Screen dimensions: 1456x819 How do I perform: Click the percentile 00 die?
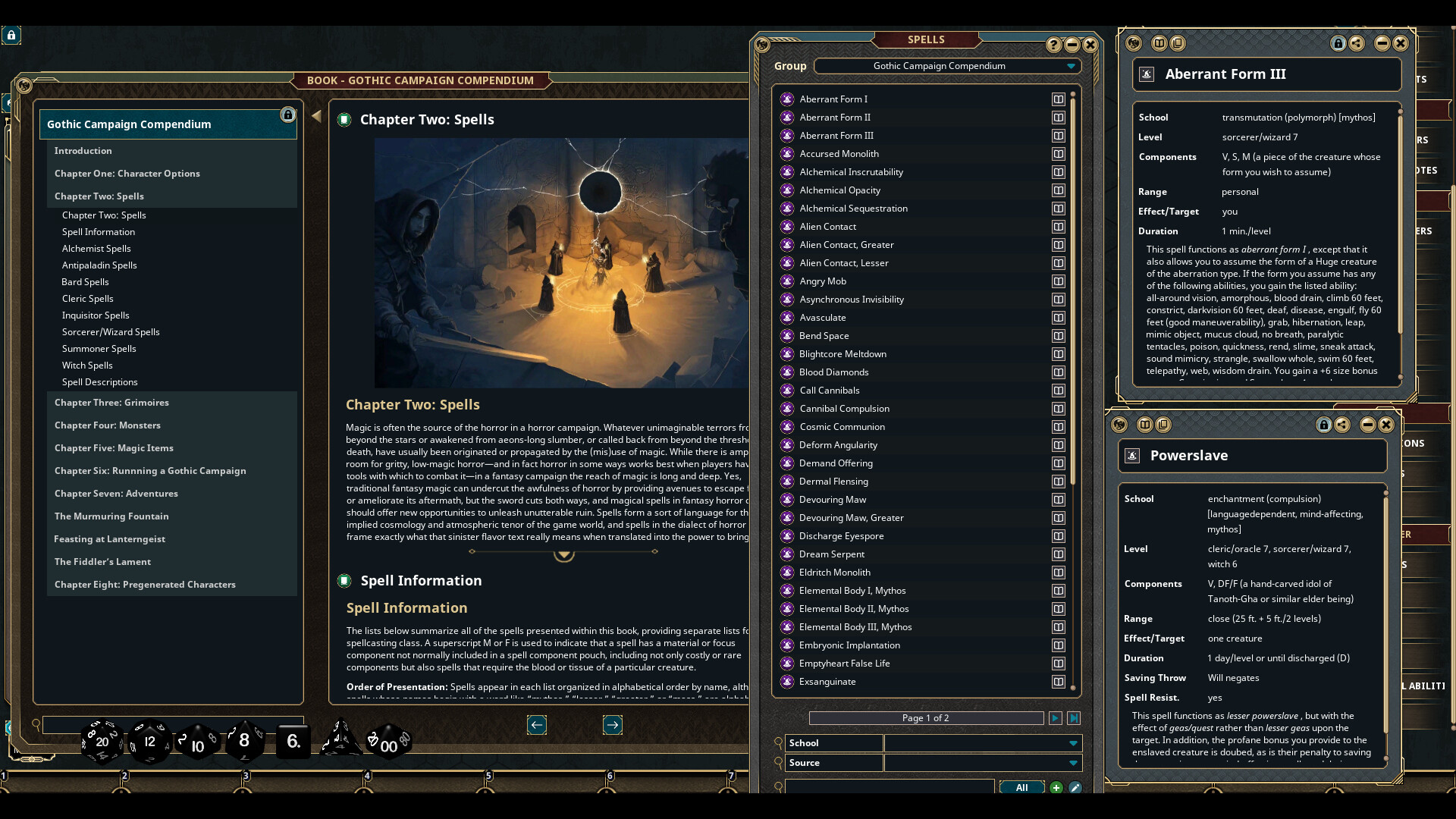(388, 742)
